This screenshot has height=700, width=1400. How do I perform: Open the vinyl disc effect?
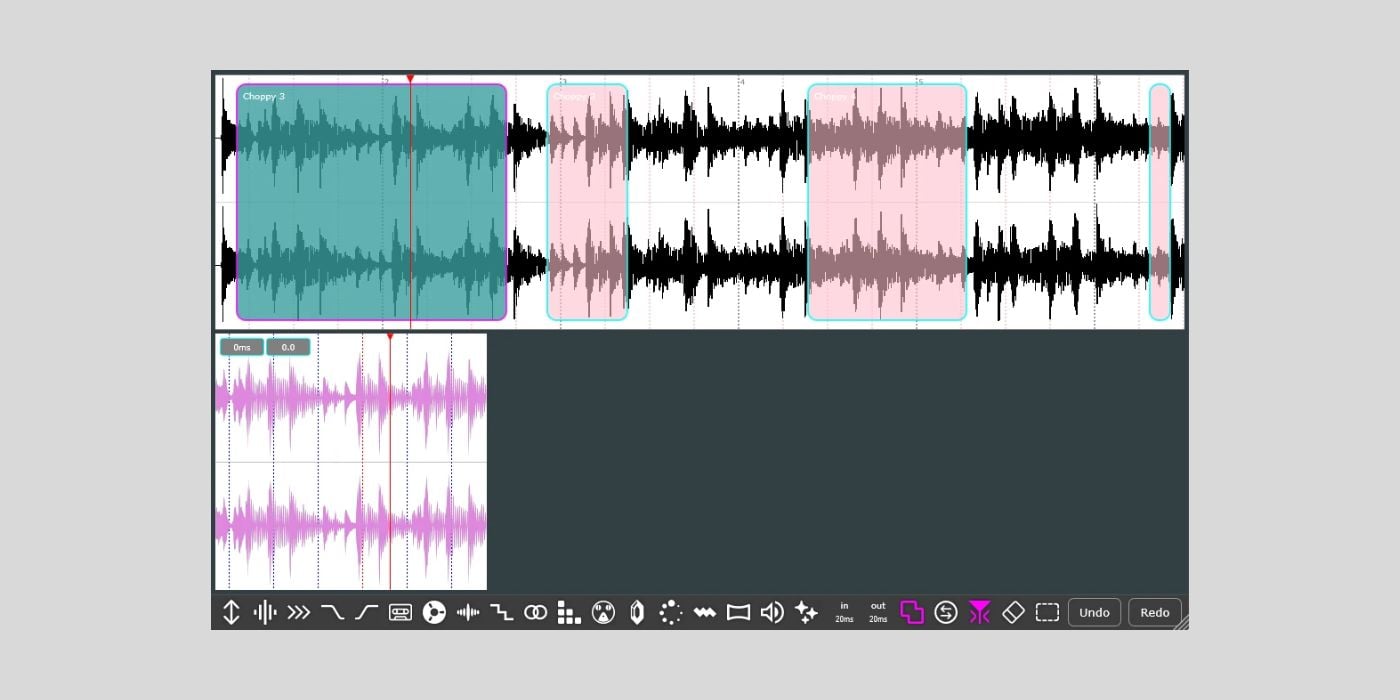[x=434, y=612]
